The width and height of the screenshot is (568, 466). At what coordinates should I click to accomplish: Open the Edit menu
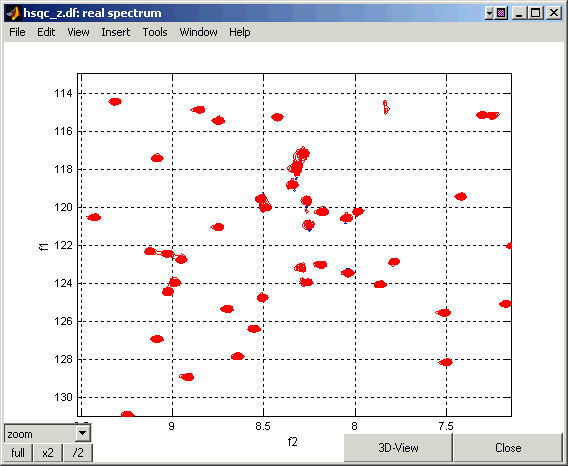click(x=46, y=32)
